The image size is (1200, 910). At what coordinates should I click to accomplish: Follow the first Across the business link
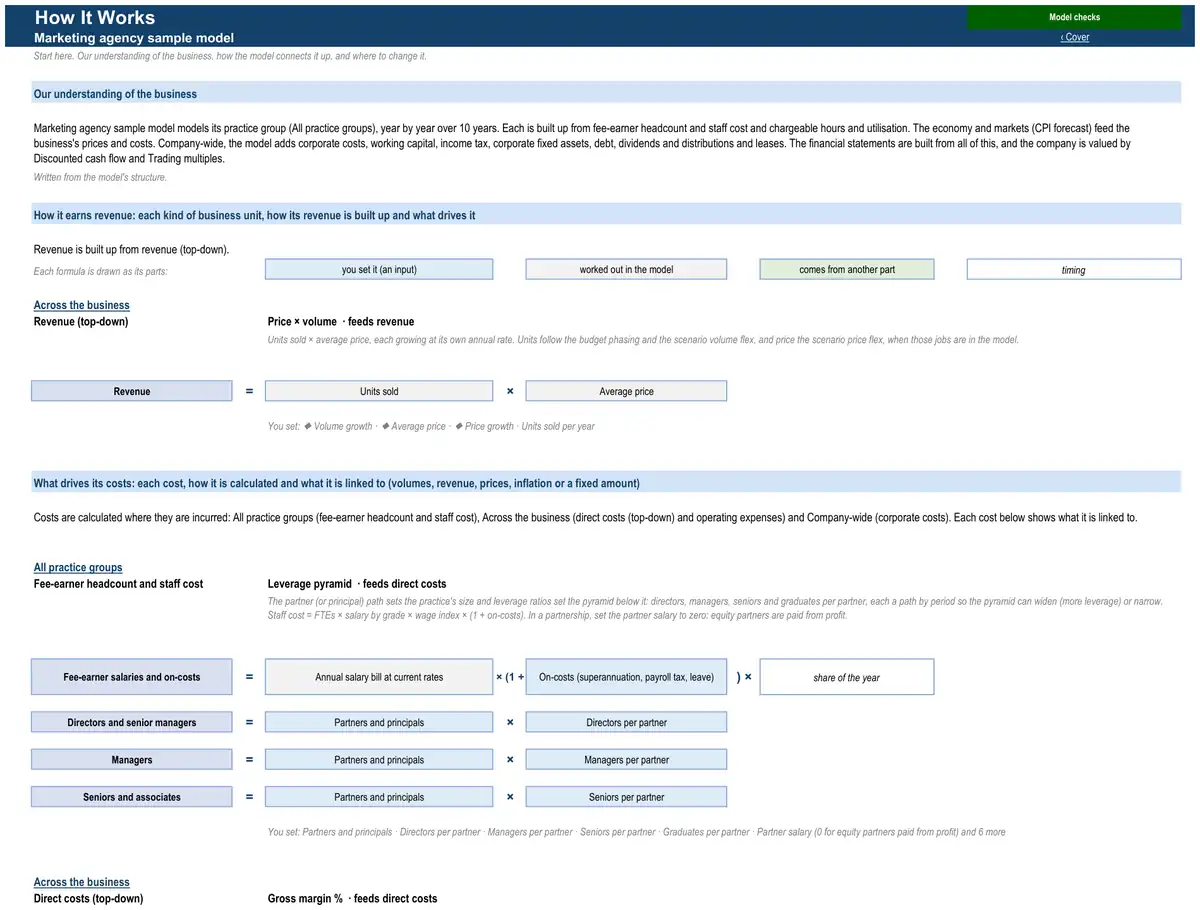coord(82,305)
